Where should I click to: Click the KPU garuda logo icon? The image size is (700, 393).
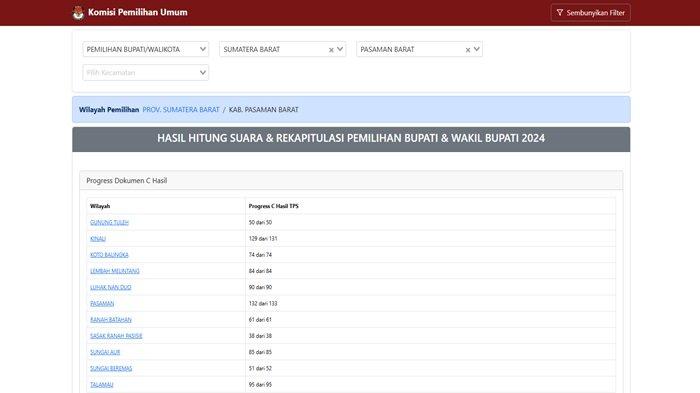click(x=78, y=13)
